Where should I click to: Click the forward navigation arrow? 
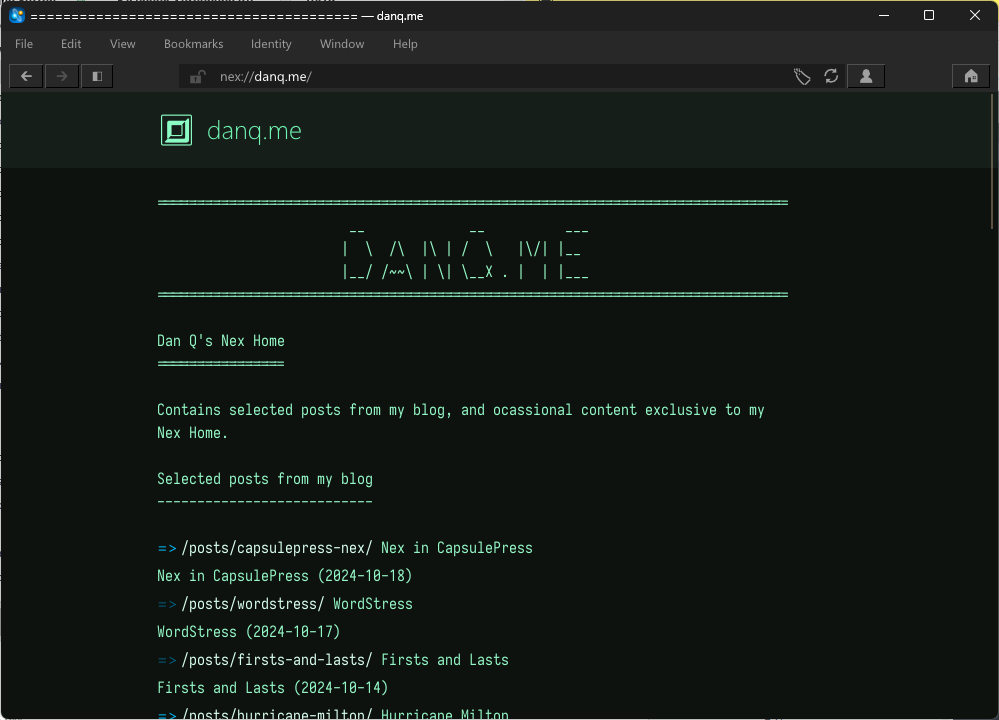pos(62,76)
